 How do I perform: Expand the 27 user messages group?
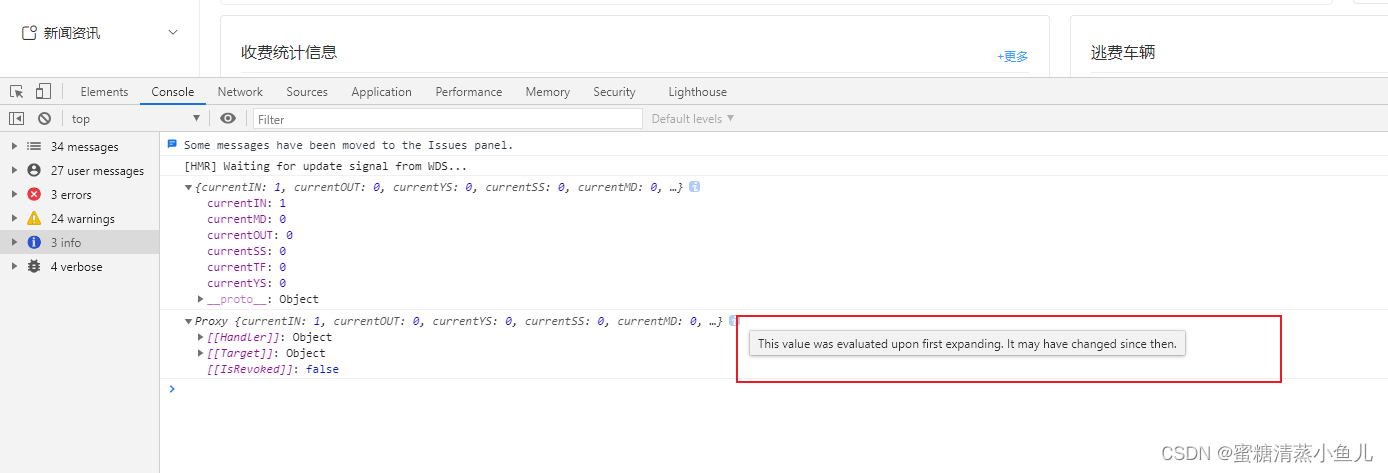click(14, 171)
